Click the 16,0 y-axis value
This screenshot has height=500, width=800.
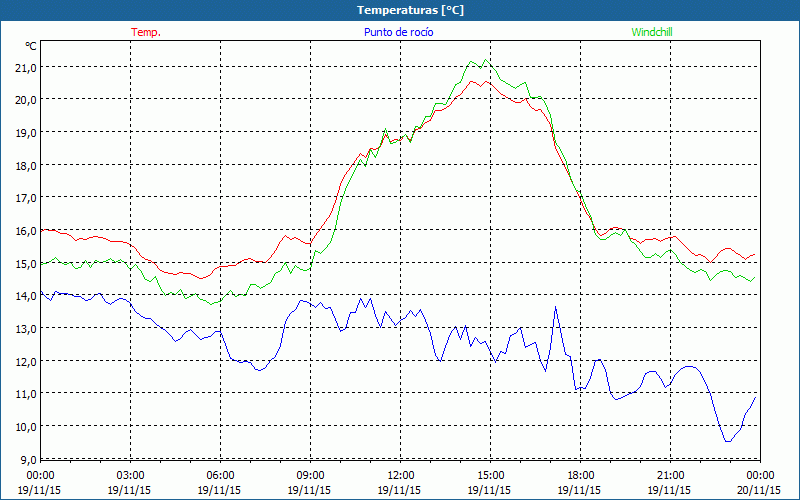tap(26, 231)
